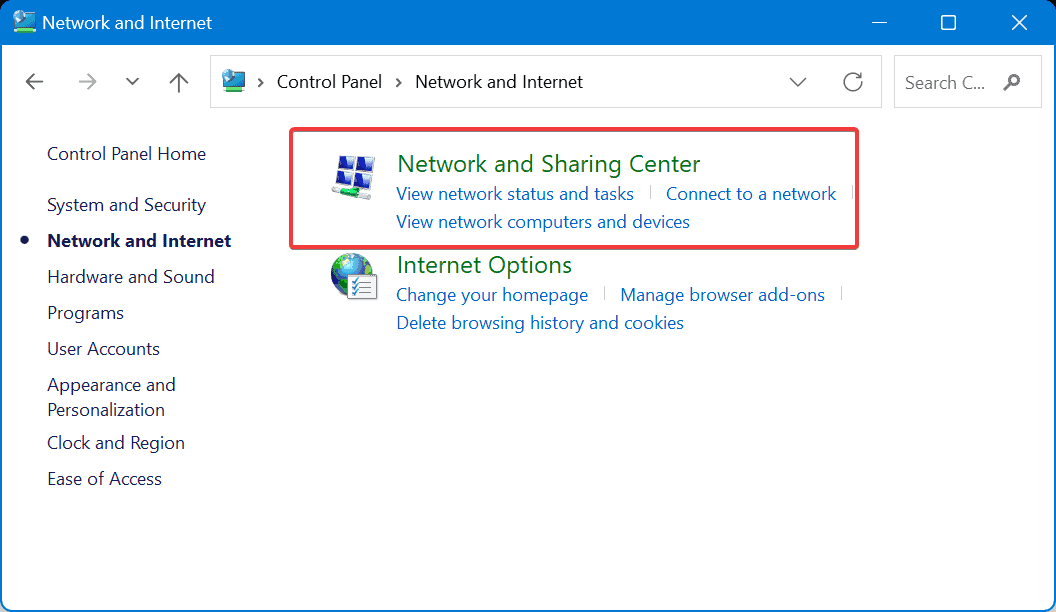Open Change your homepage settings
The image size is (1056, 612).
point(492,295)
